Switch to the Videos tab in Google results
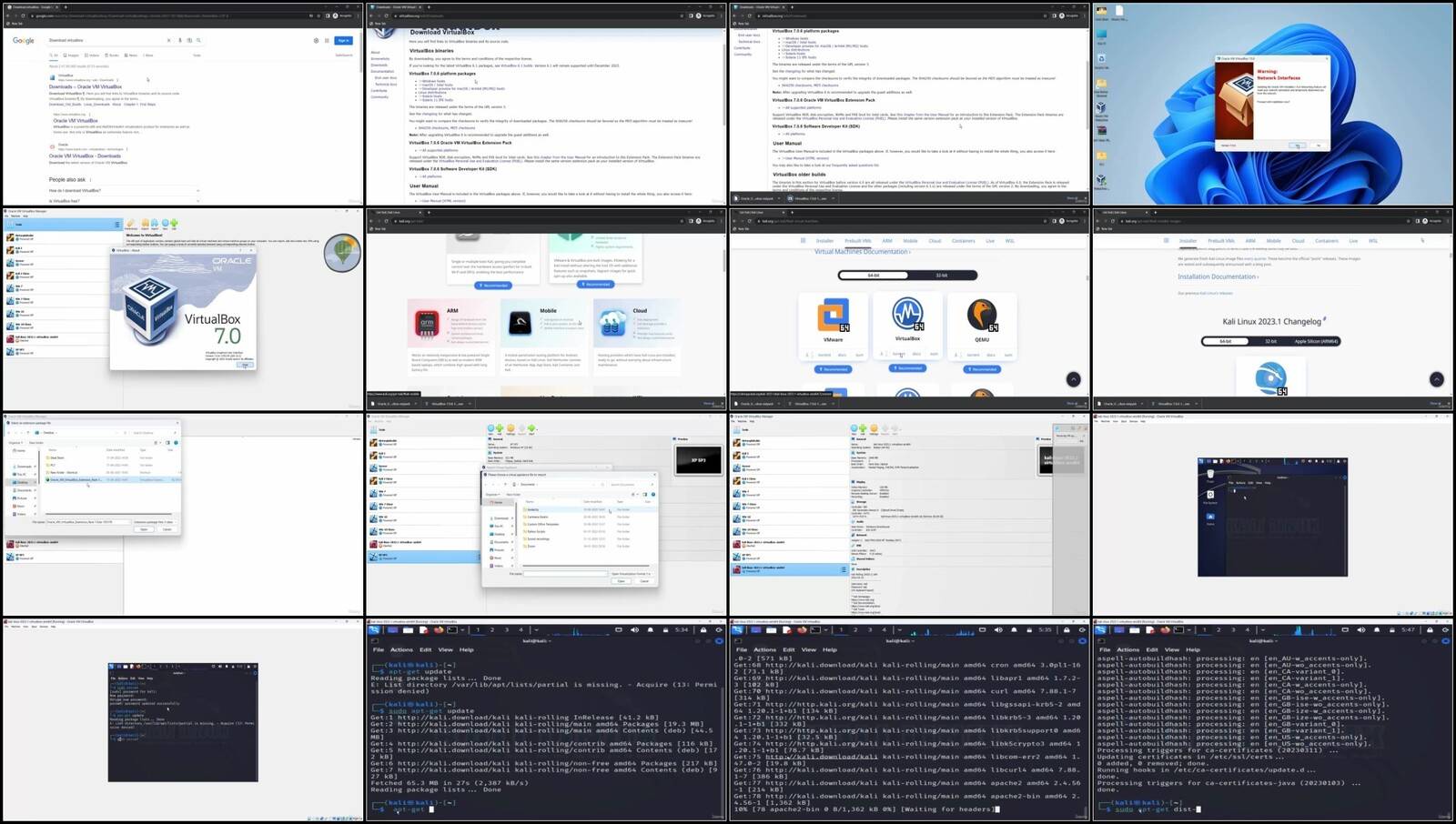The image size is (1456, 824). click(x=93, y=55)
